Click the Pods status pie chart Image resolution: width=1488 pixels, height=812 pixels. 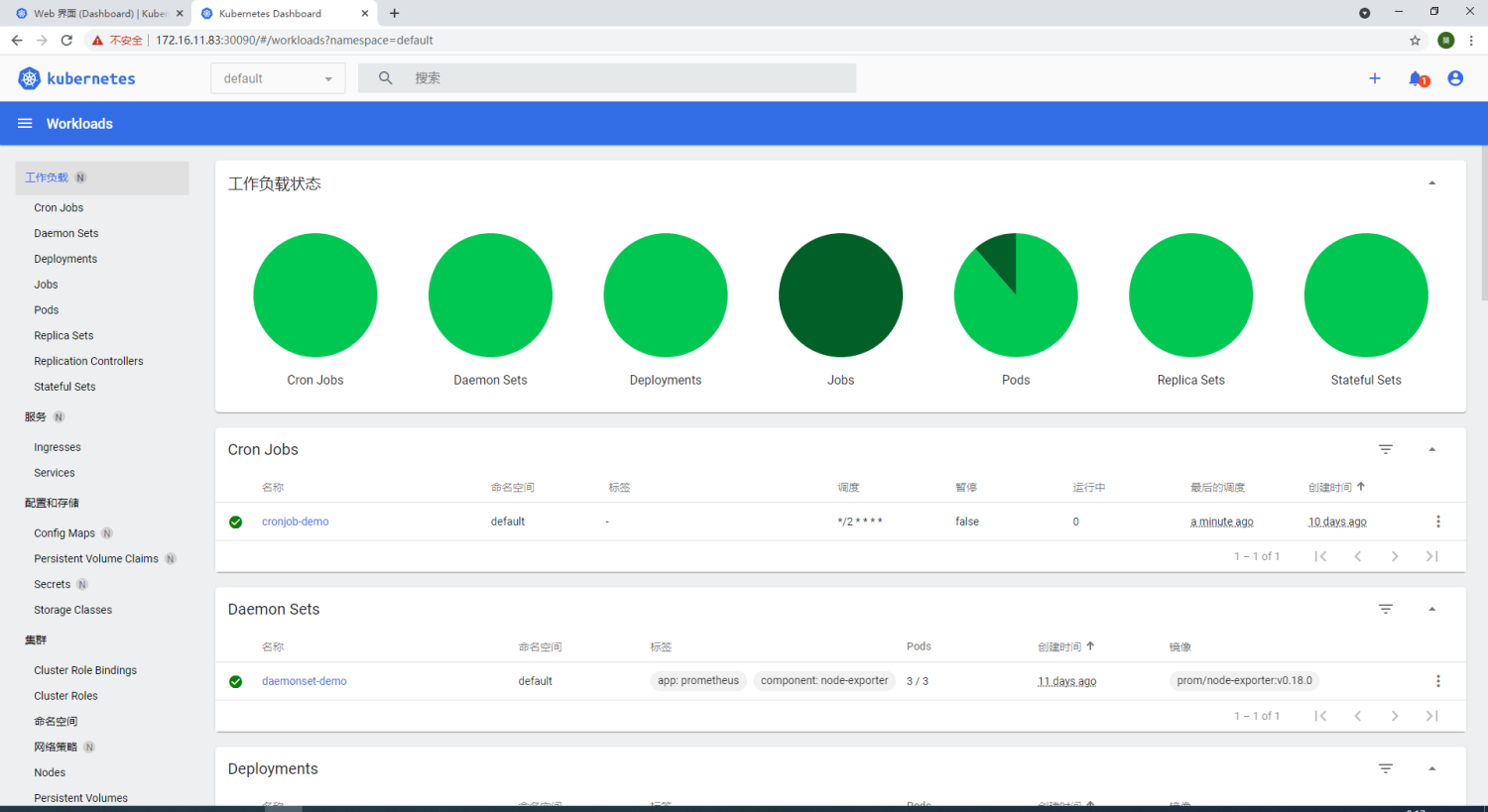point(1016,294)
